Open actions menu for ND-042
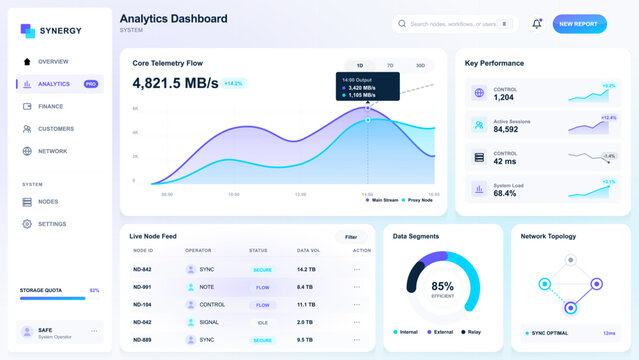639x360 pixels. pyautogui.click(x=357, y=322)
